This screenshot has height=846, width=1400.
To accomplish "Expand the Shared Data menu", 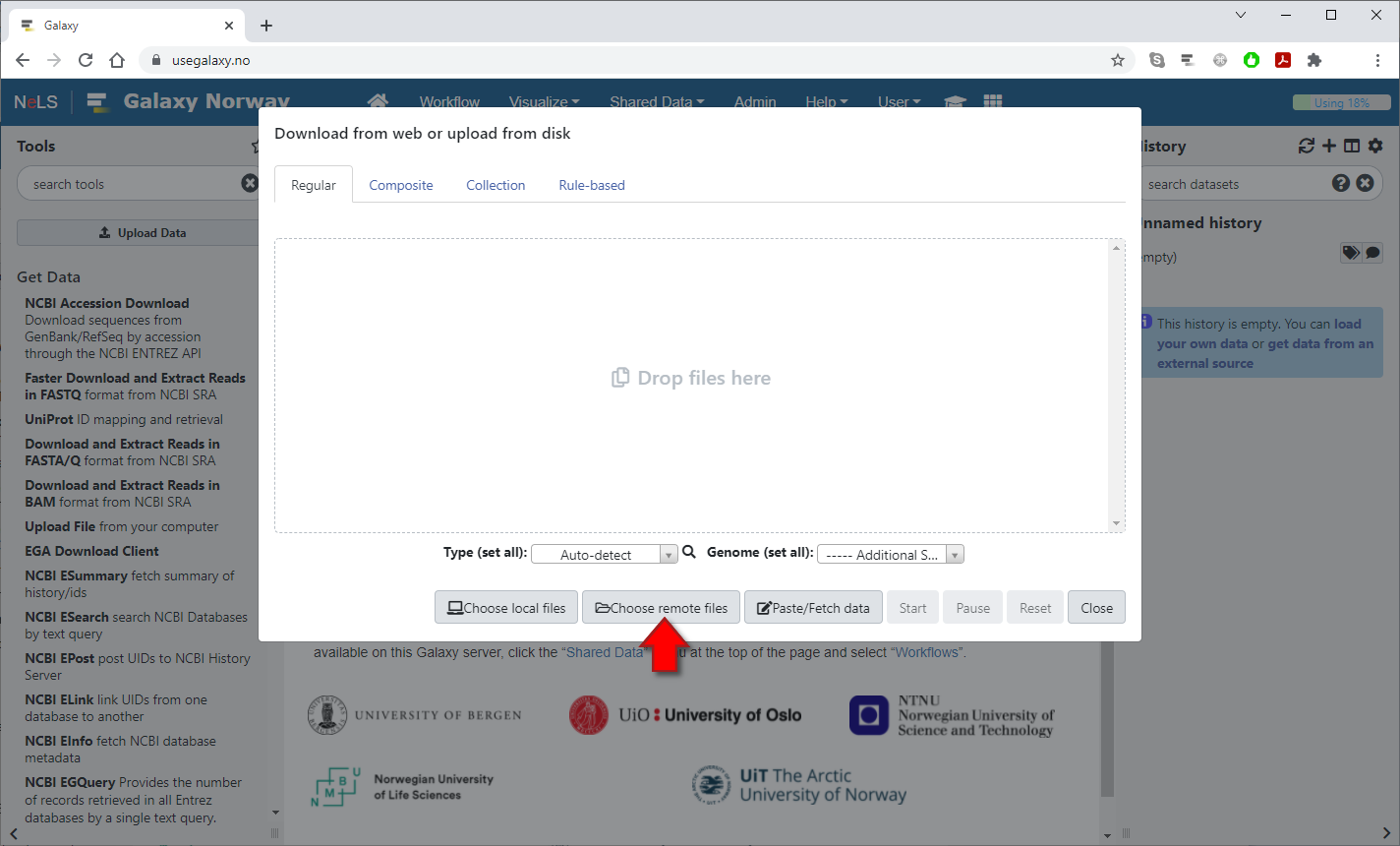I will tap(656, 101).
